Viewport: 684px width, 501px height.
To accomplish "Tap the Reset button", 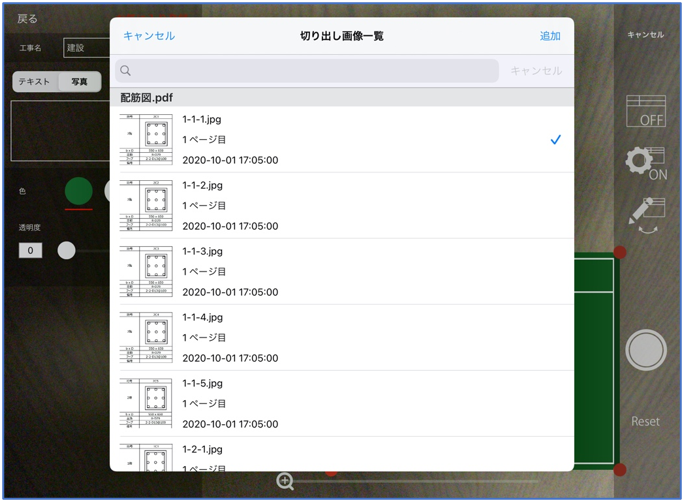I will (x=645, y=422).
